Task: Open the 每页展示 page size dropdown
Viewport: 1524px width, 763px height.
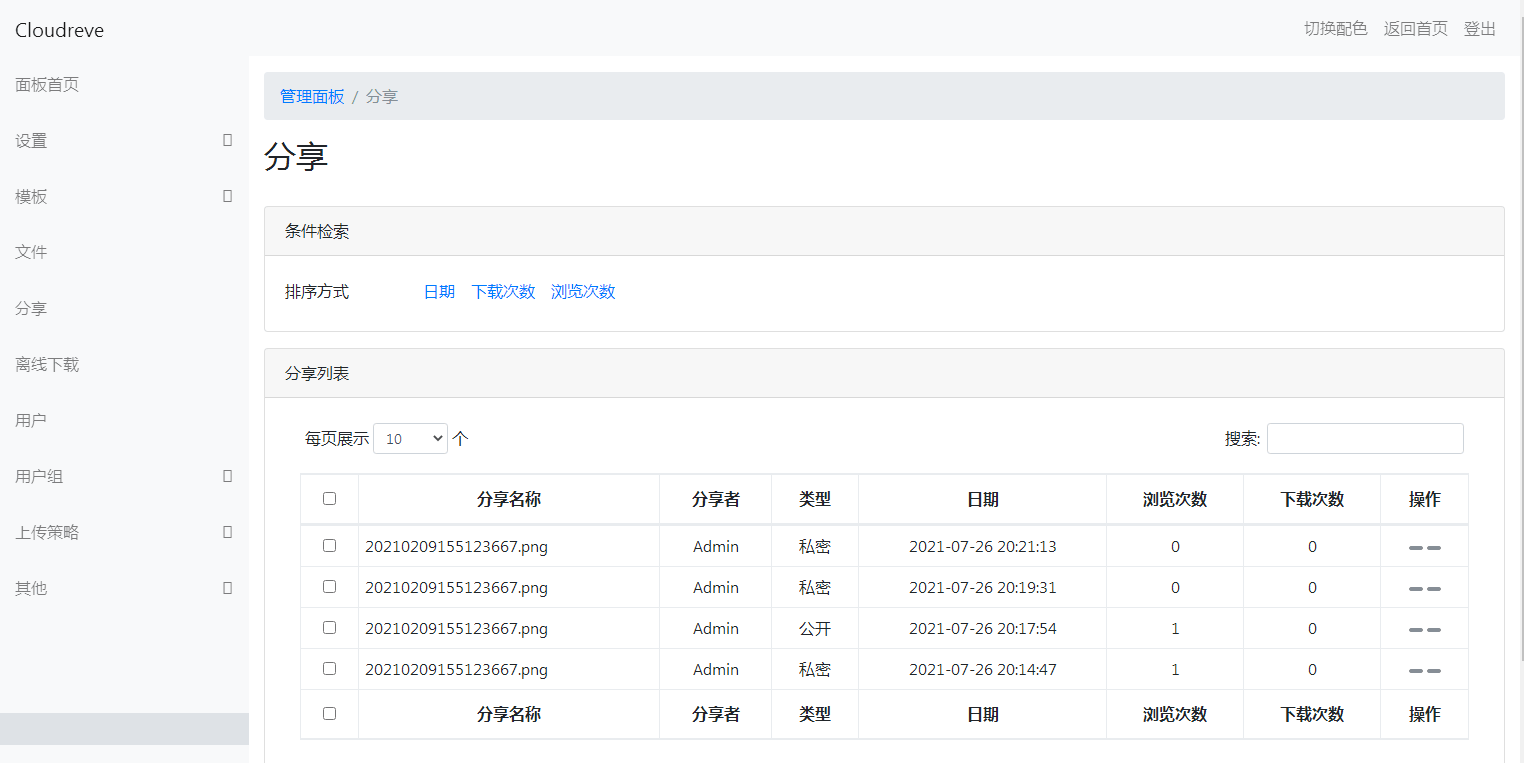Action: pos(410,438)
